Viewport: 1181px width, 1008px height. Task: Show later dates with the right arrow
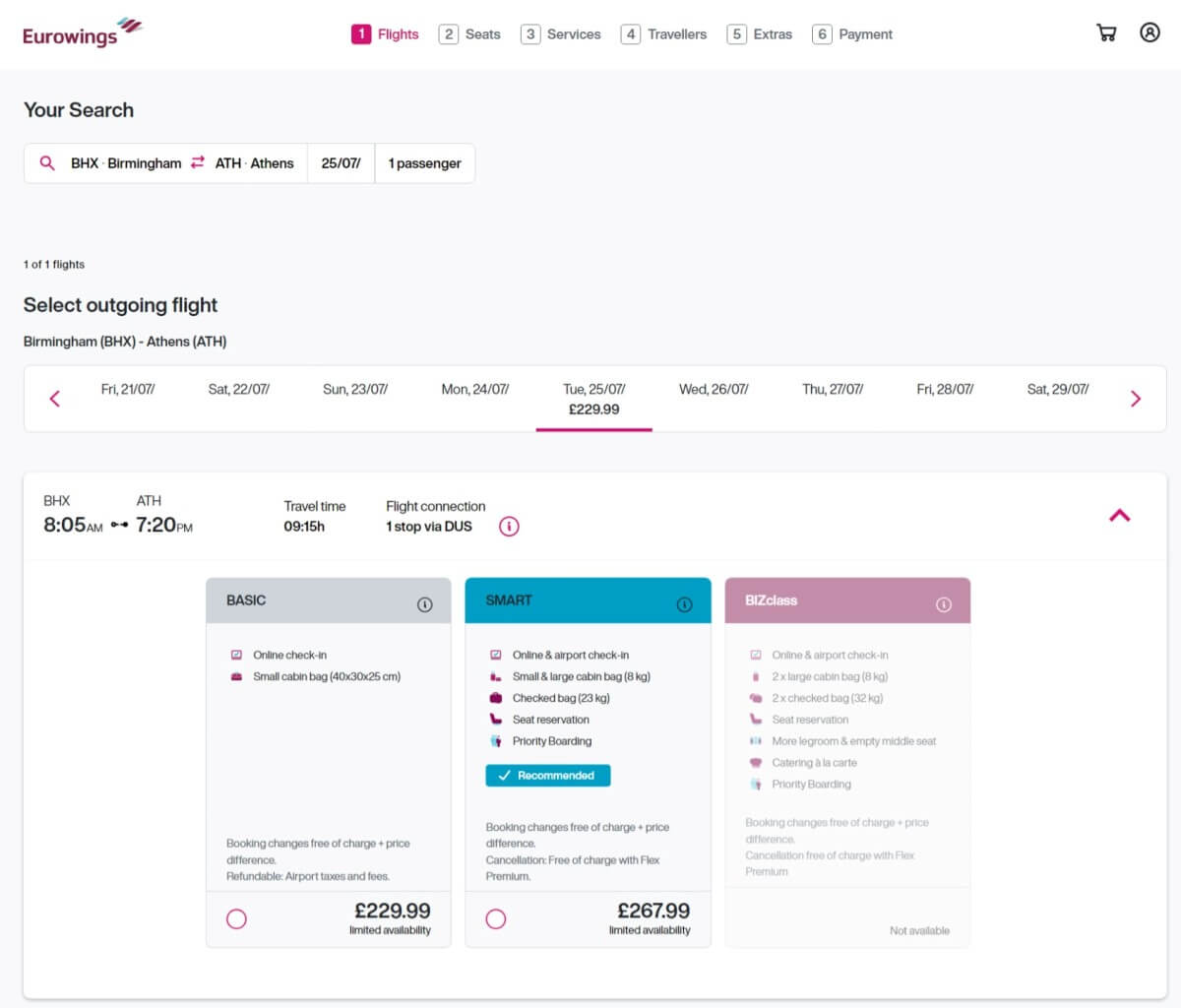pos(1136,399)
